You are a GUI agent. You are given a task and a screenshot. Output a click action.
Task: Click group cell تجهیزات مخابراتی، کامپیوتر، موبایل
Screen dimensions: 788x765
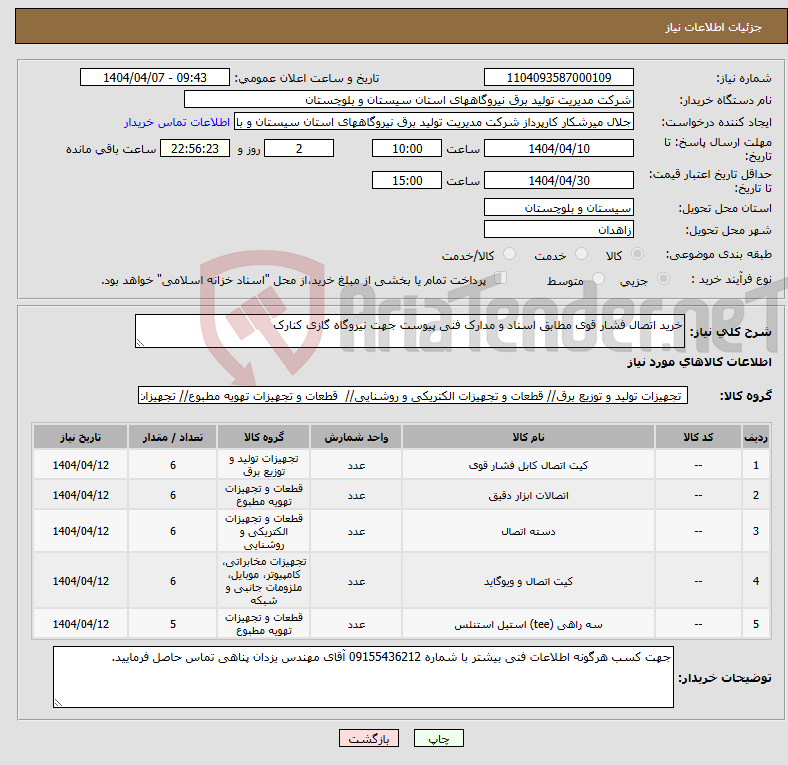tap(264, 581)
